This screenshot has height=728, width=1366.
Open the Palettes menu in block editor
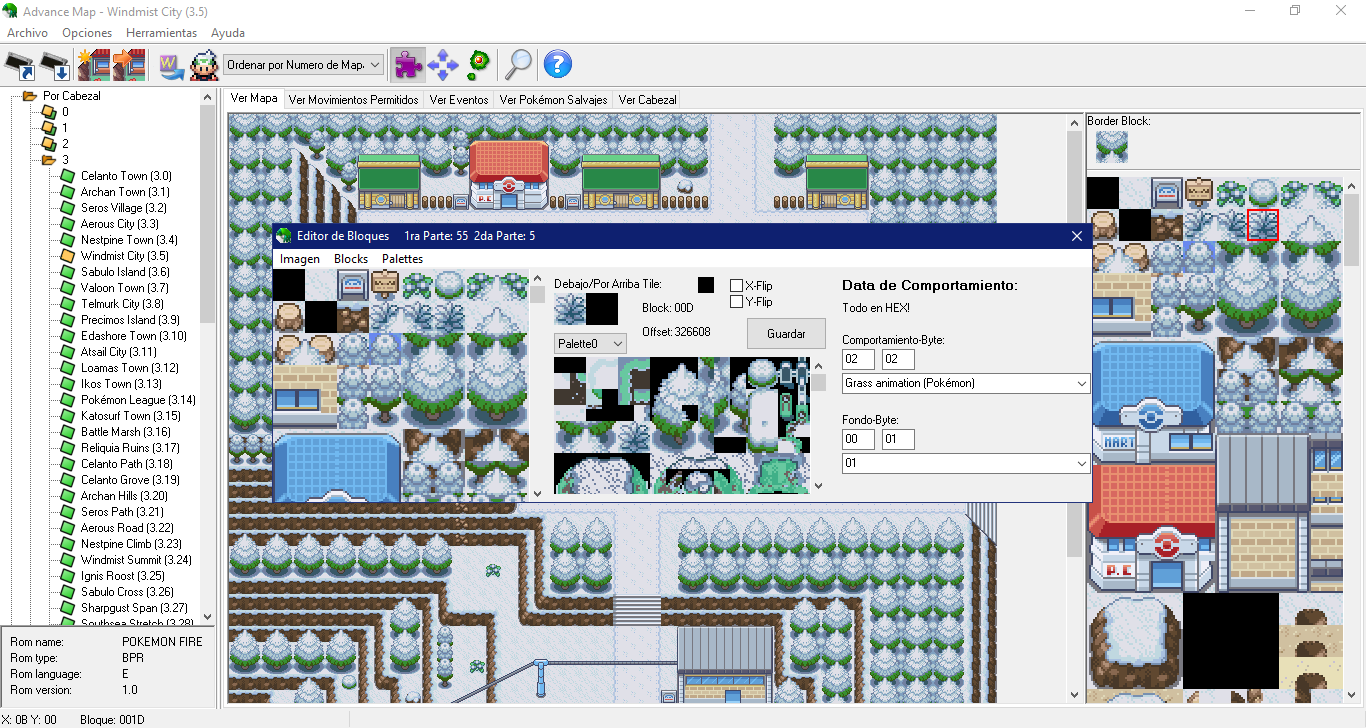click(x=402, y=259)
